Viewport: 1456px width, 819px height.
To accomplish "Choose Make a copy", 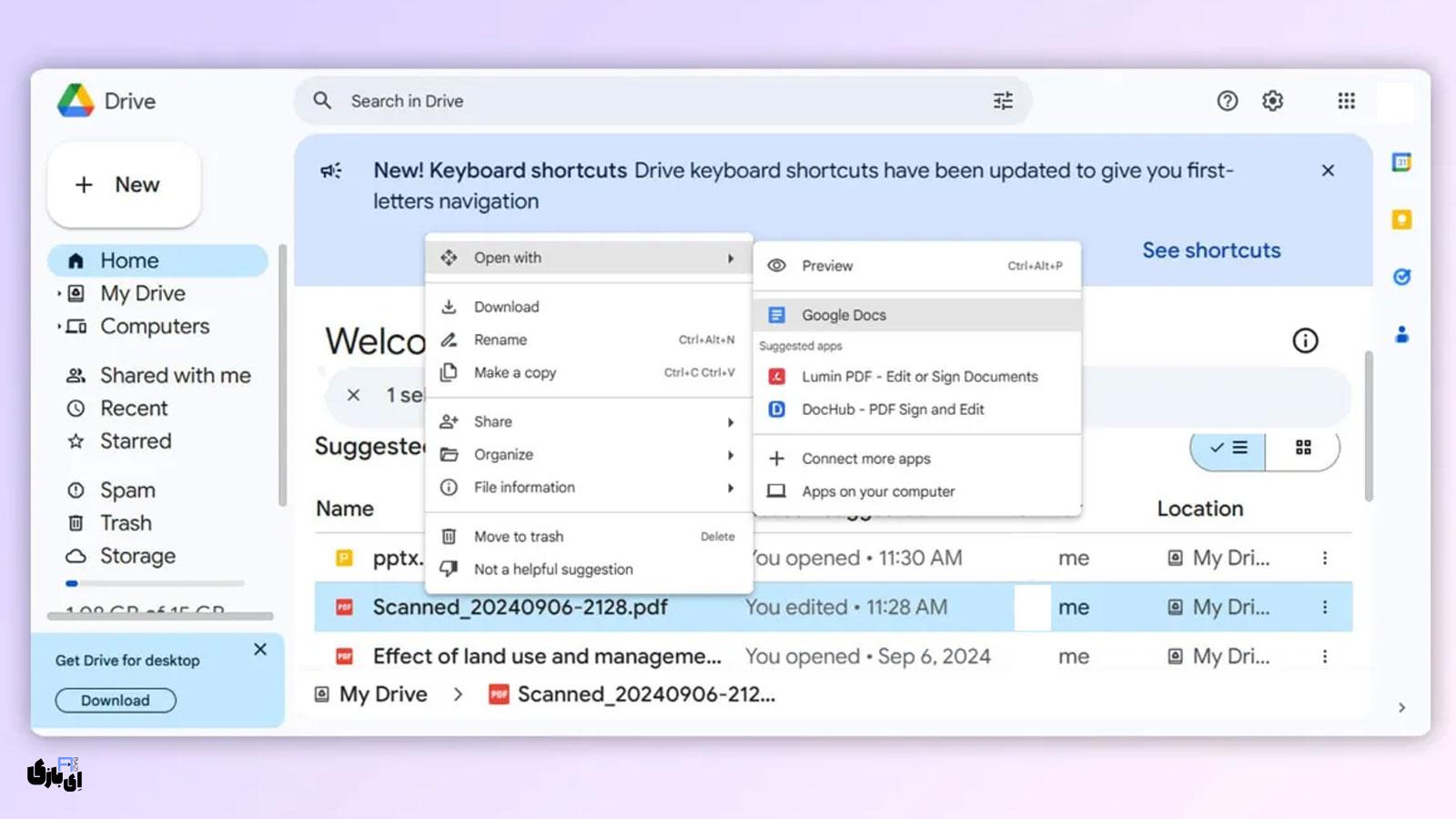I will (589, 372).
